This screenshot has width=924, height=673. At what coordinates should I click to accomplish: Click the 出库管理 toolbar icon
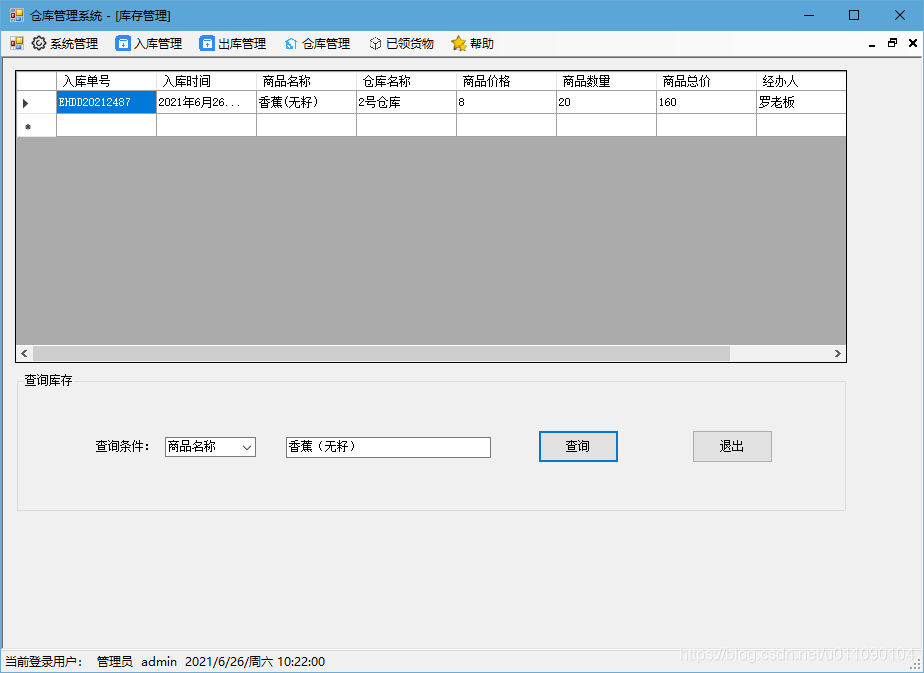coord(206,43)
